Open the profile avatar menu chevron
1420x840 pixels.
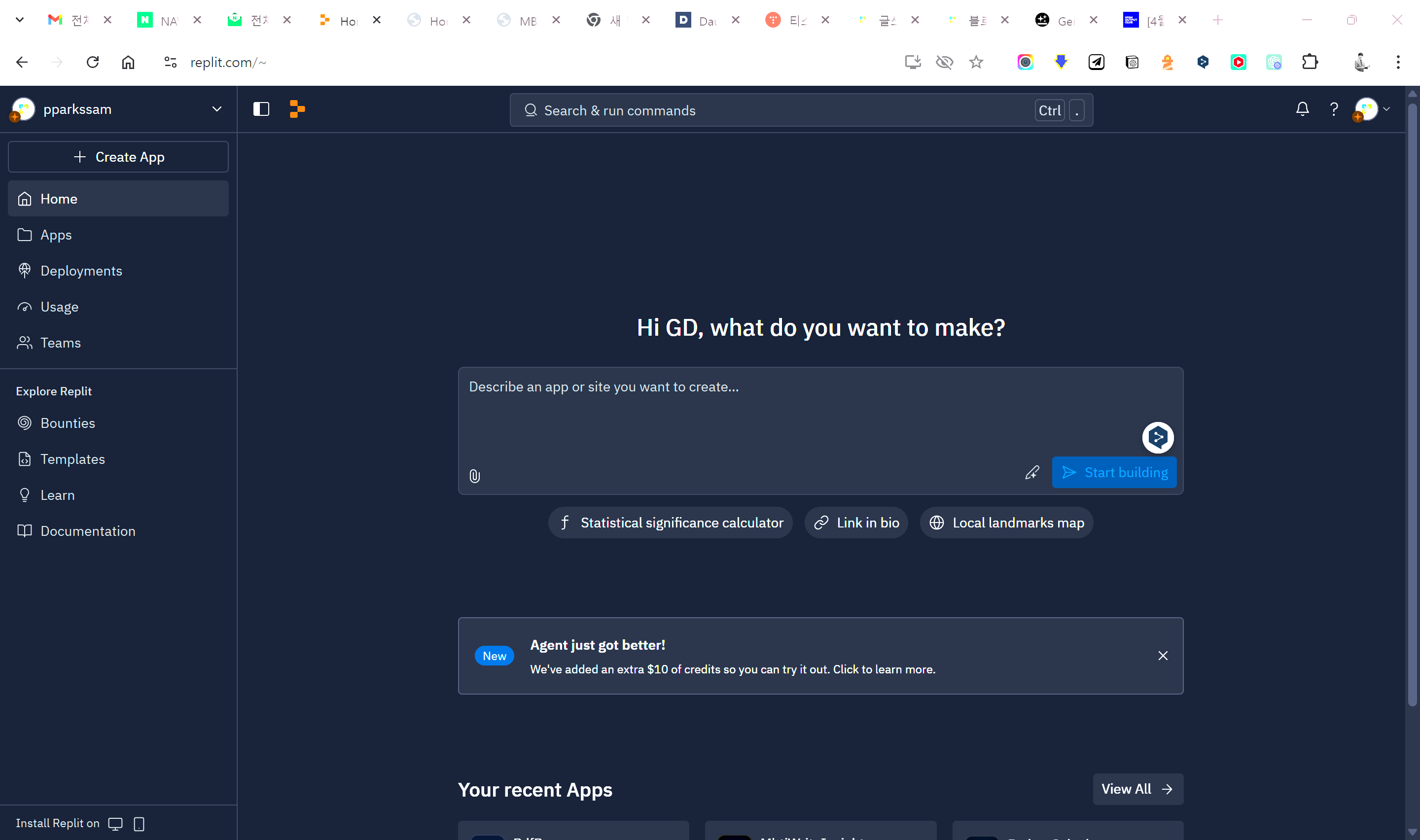tap(1386, 108)
